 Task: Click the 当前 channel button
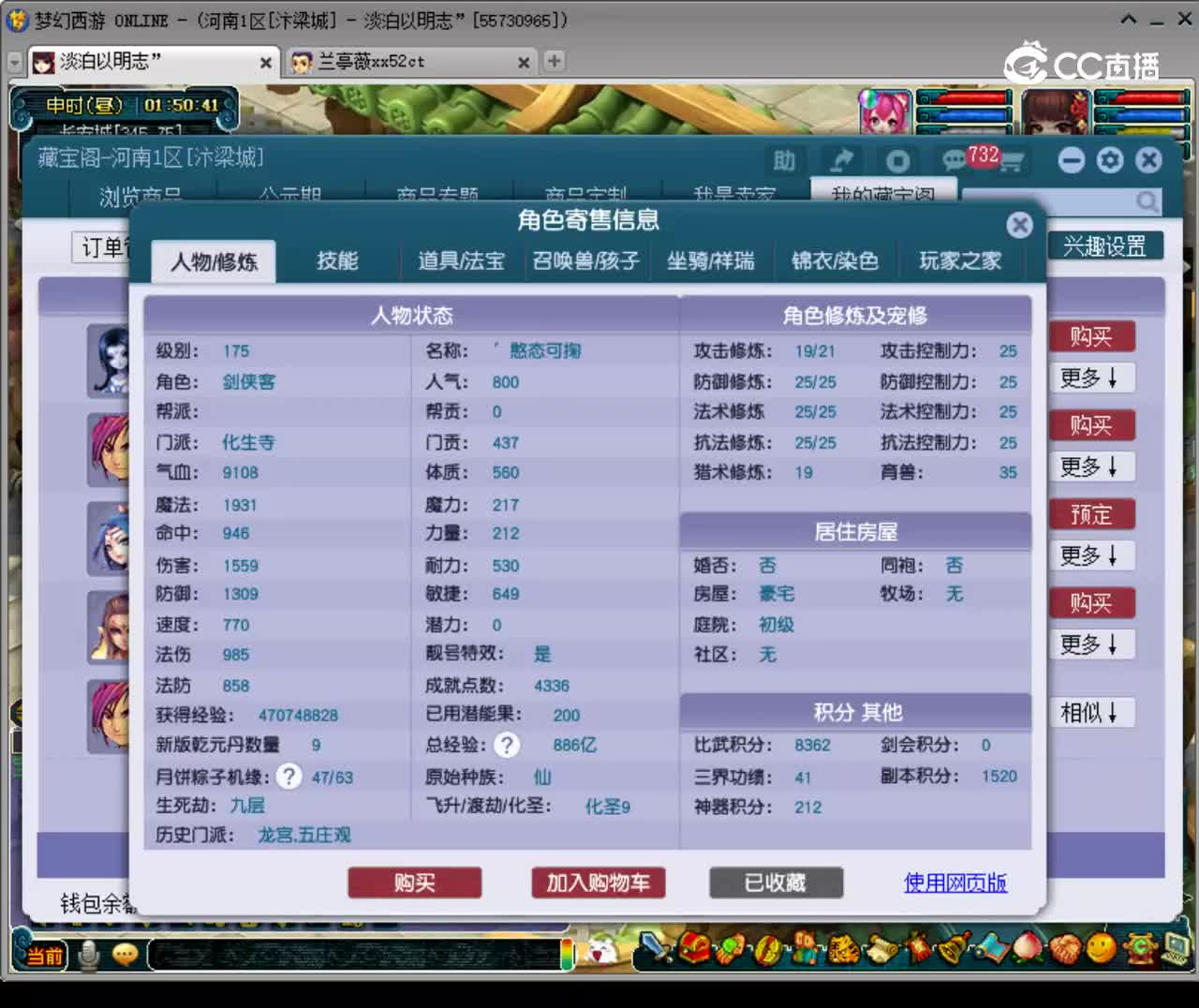click(x=43, y=956)
